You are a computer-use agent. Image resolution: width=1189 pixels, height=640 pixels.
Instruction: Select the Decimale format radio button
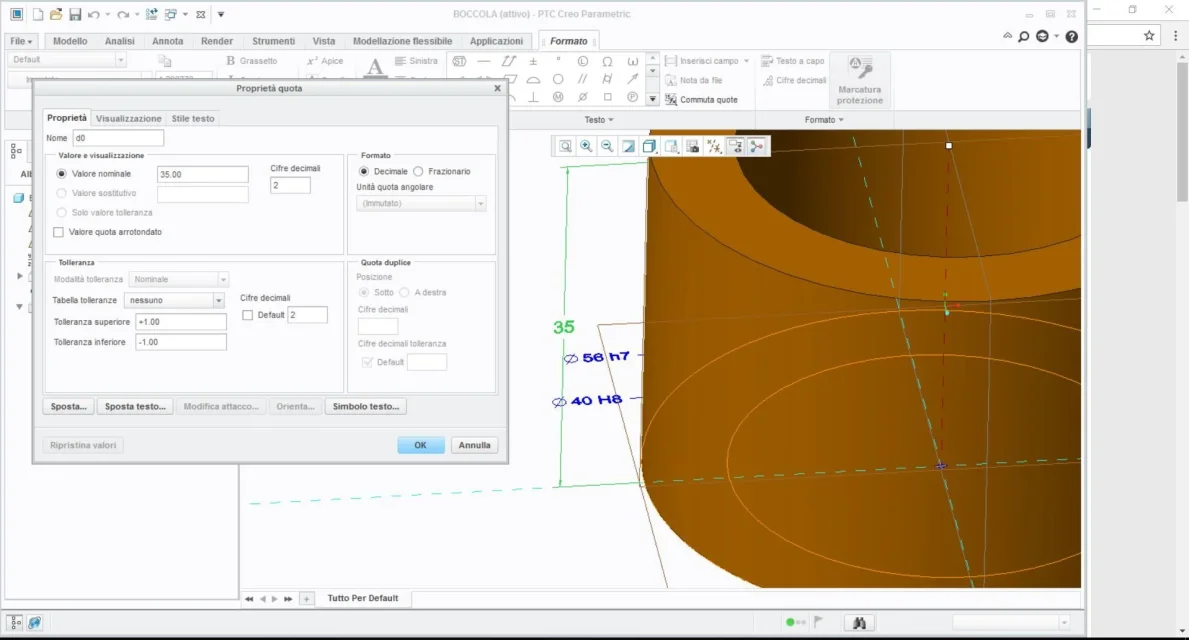(x=364, y=171)
